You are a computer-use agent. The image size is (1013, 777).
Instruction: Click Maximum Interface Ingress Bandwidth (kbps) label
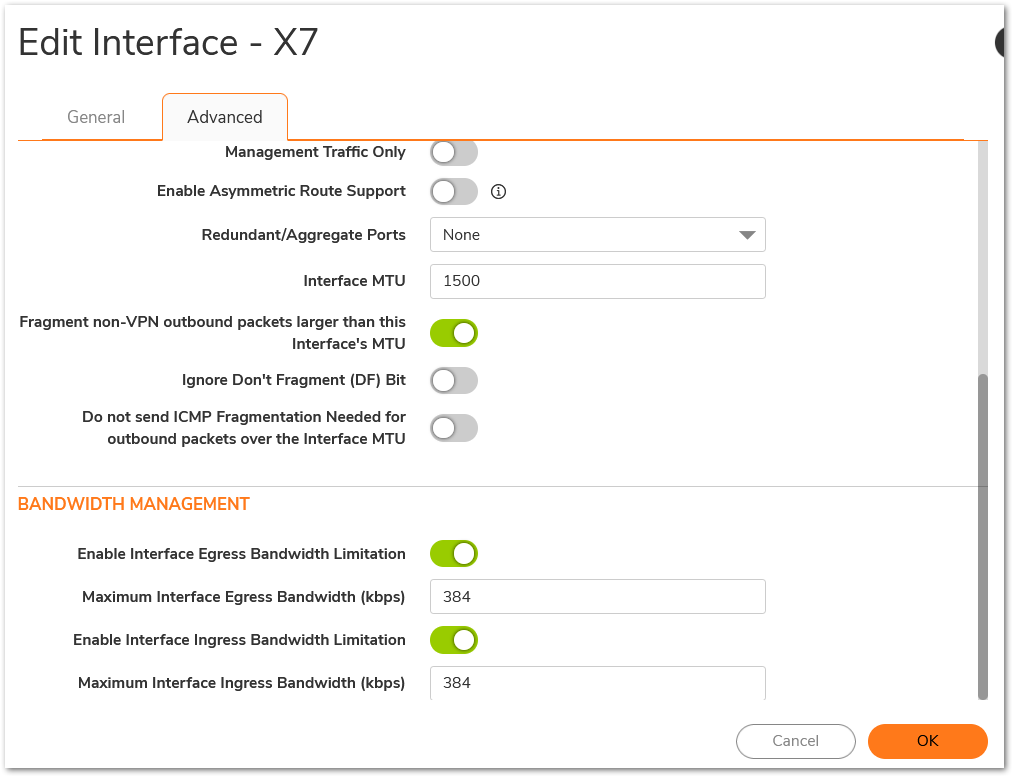tap(242, 683)
